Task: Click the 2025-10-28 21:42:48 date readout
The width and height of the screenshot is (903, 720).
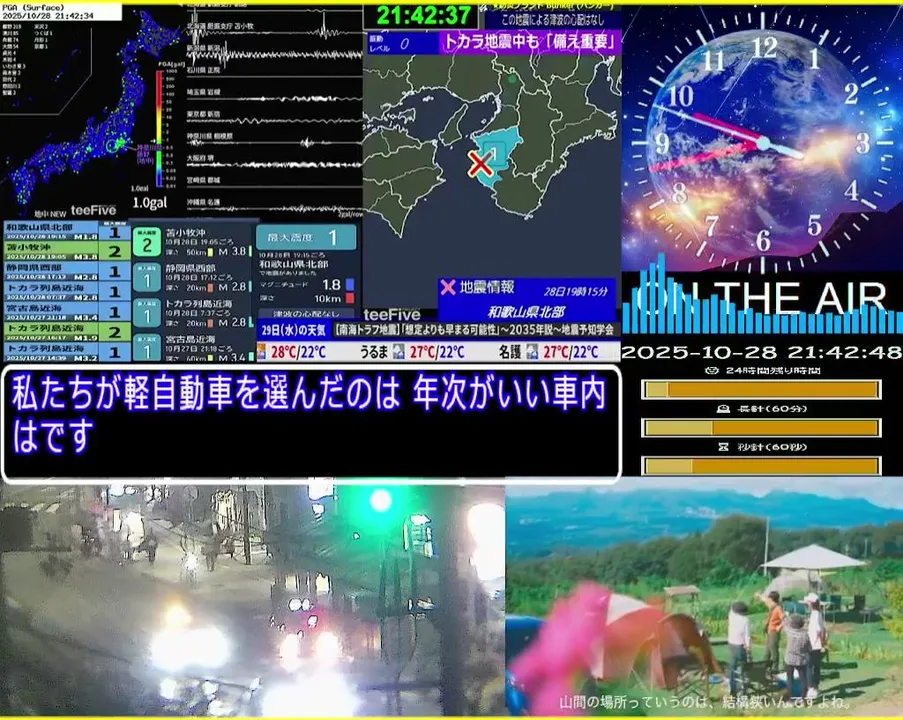Action: click(762, 352)
